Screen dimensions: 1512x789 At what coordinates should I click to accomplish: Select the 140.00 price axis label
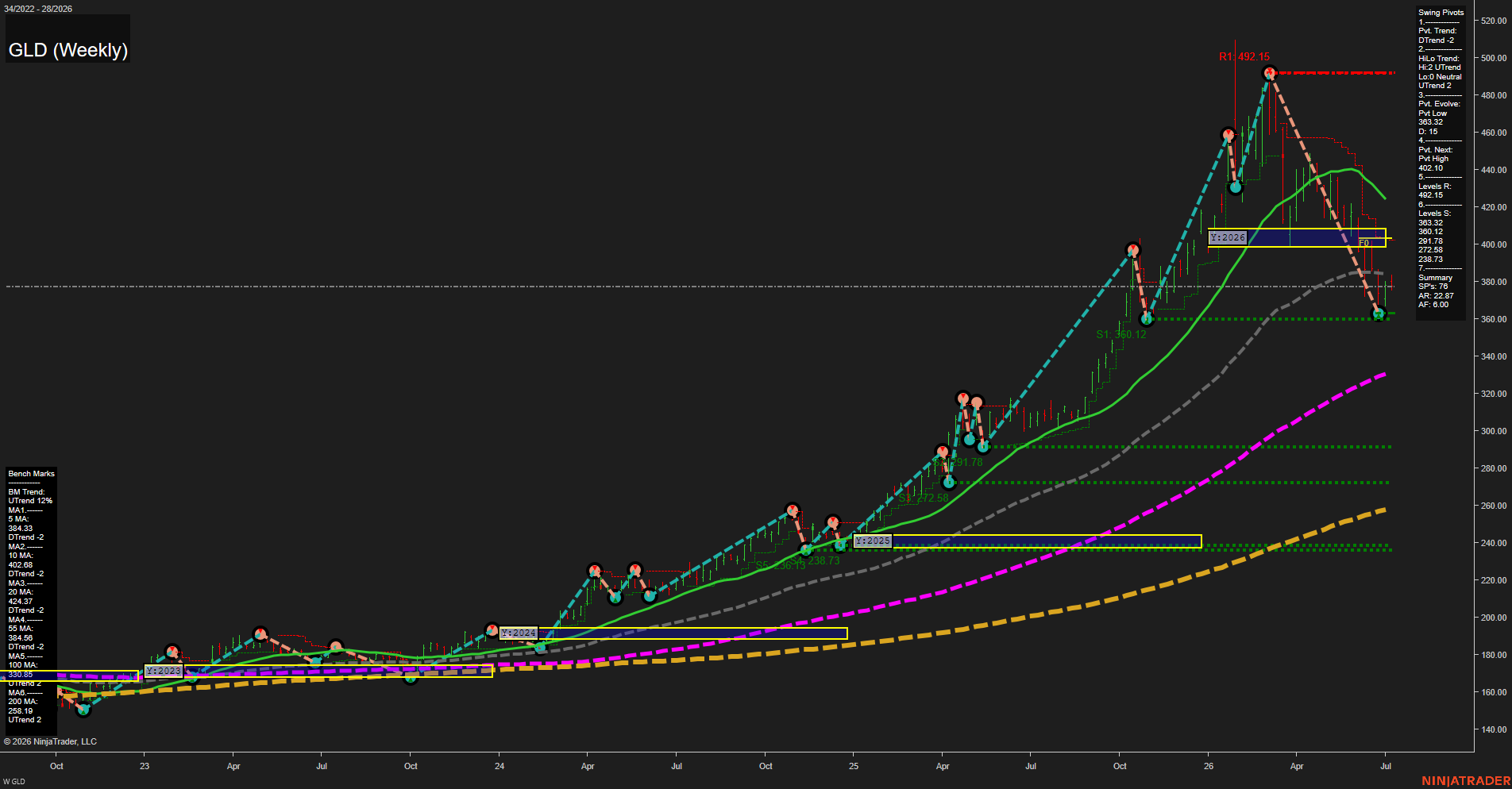(1494, 729)
